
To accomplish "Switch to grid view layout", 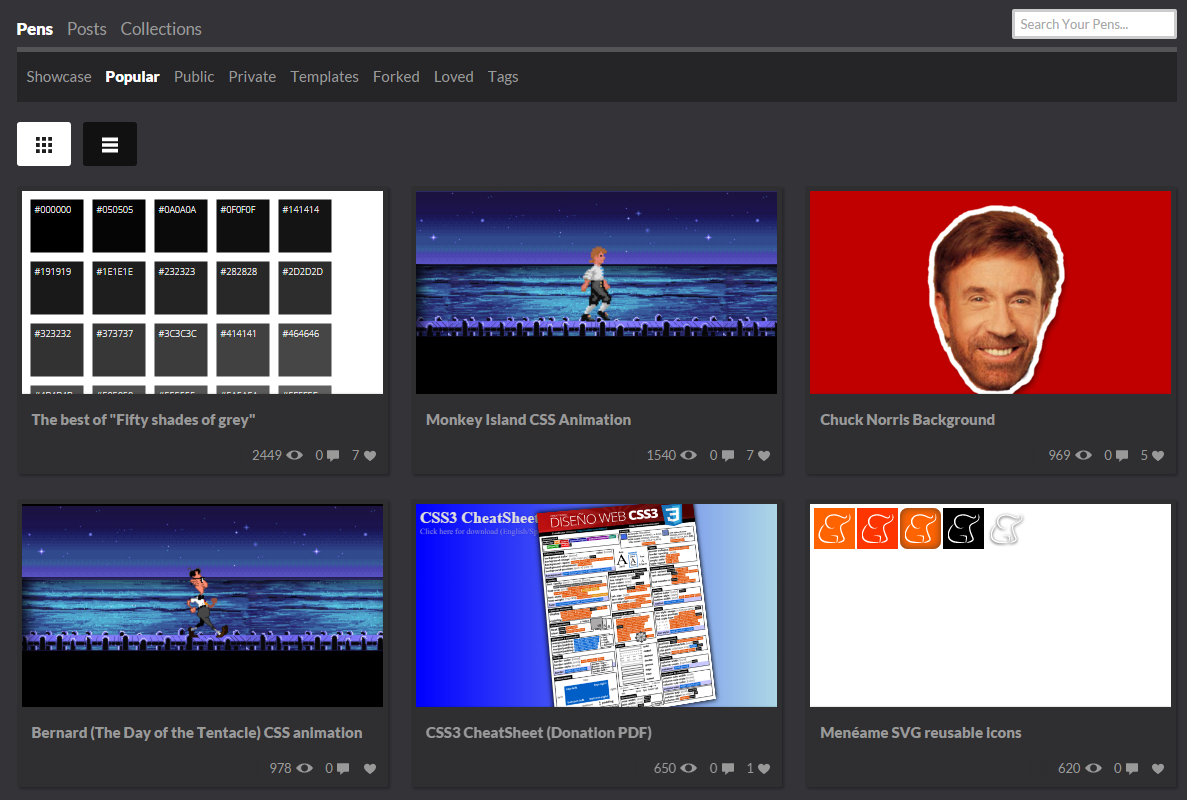I will pyautogui.click(x=44, y=144).
